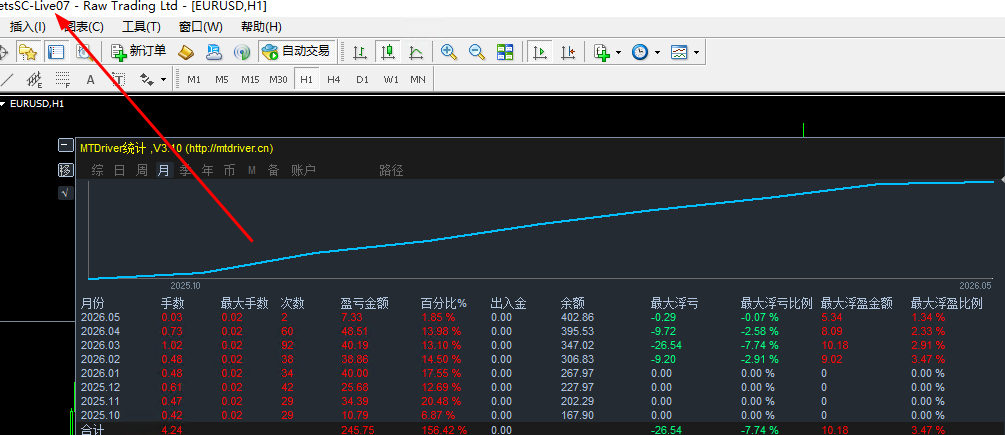This screenshot has height=435, width=1005.
Task: Click the 2026.03 month row
Action: [x=538, y=345]
